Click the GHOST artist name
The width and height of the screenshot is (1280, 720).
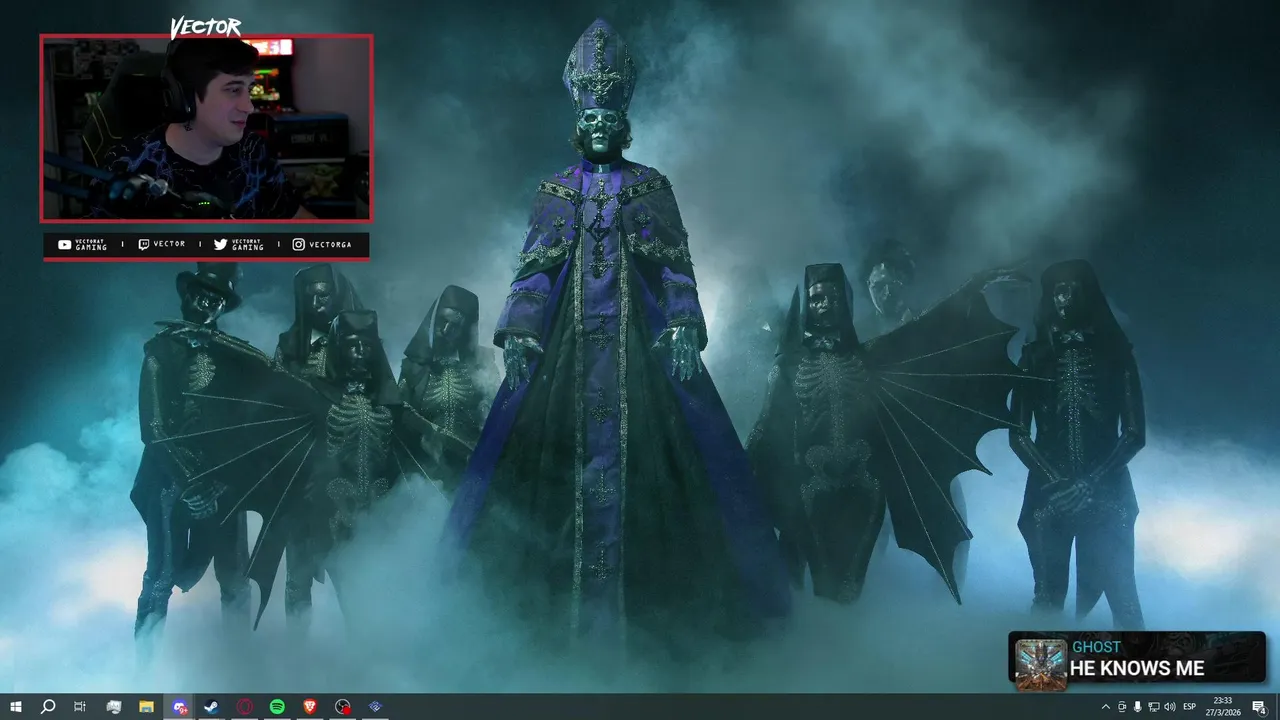[1096, 647]
